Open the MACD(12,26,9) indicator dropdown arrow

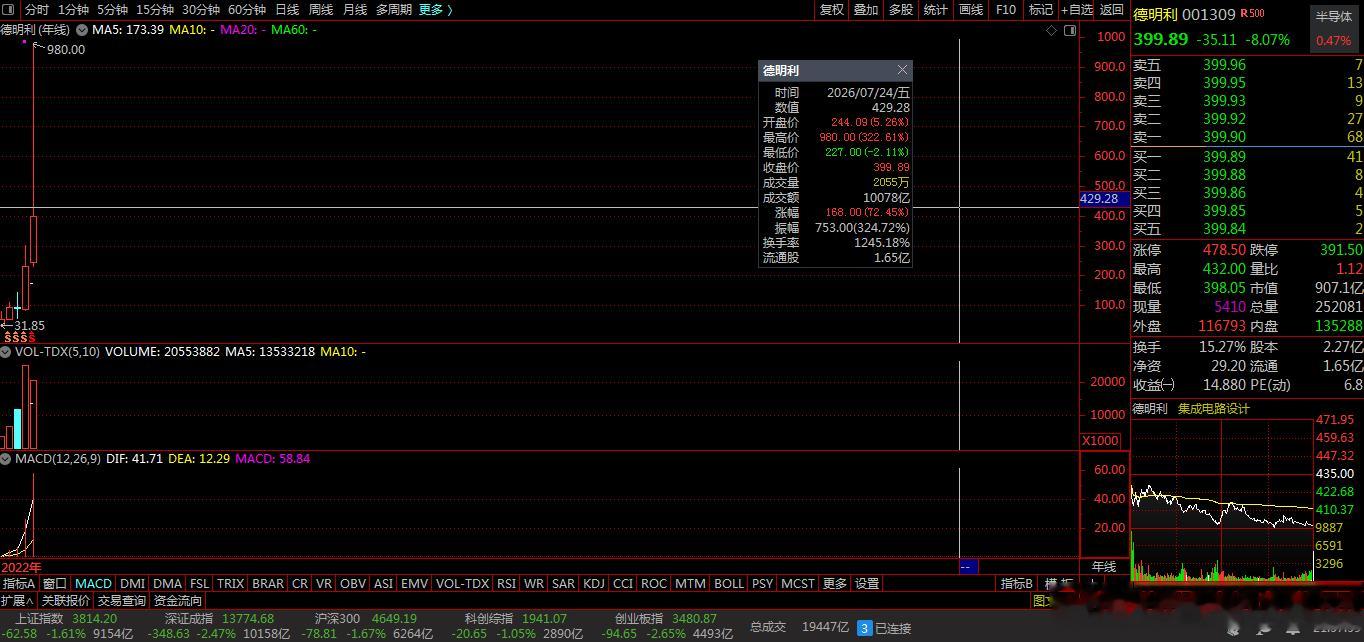6,459
